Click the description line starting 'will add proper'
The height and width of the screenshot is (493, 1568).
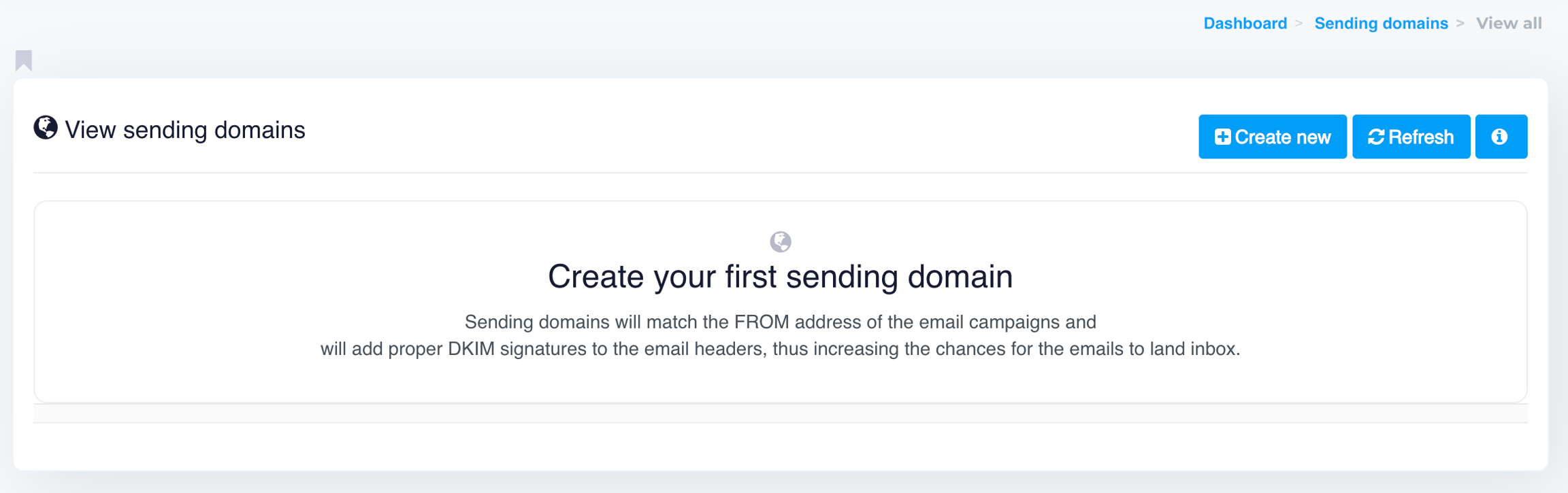pos(780,349)
